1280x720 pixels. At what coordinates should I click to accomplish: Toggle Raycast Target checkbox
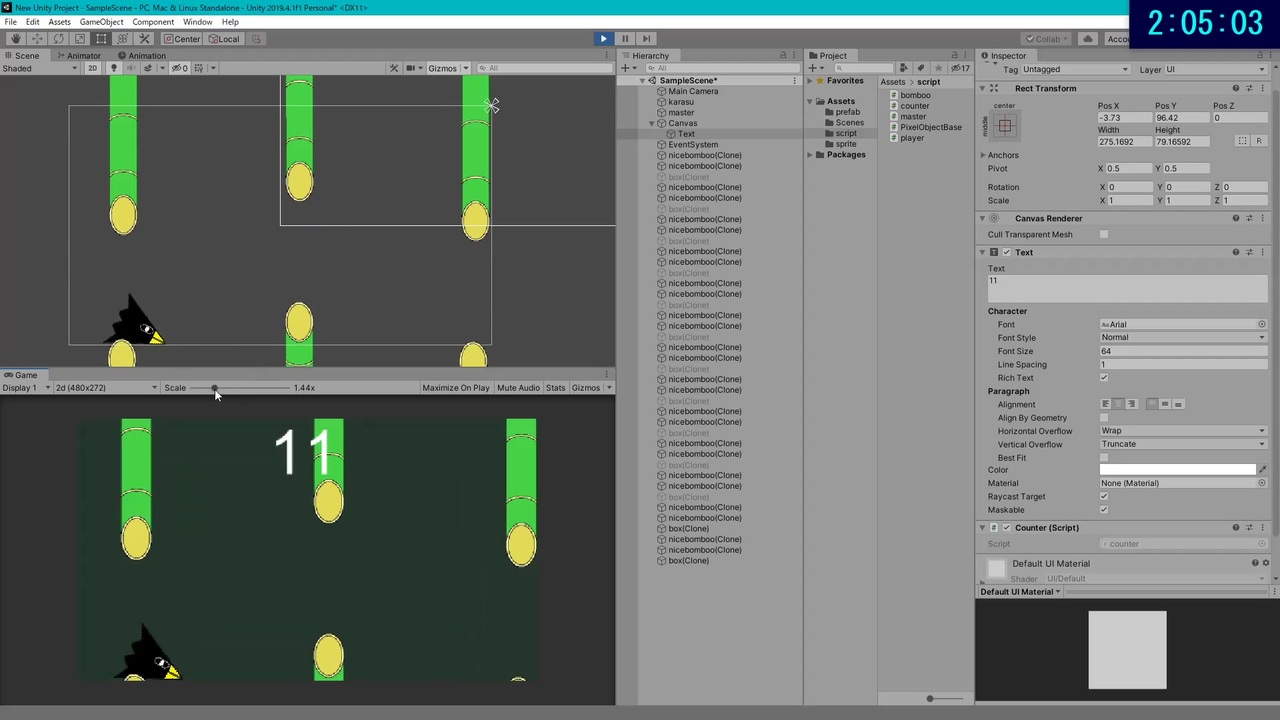pos(1104,496)
